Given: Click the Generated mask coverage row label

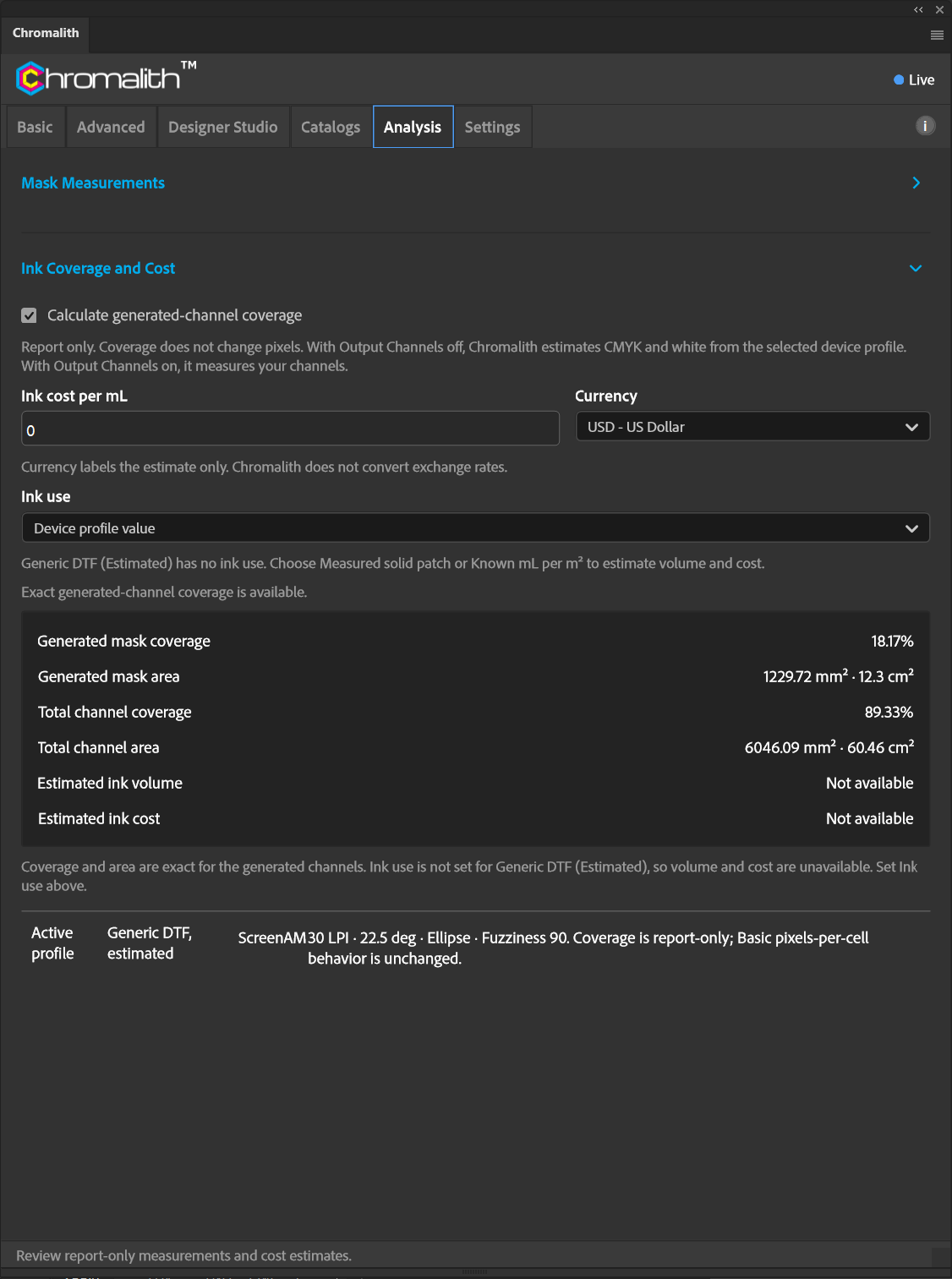Looking at the screenshot, I should 123,642.
